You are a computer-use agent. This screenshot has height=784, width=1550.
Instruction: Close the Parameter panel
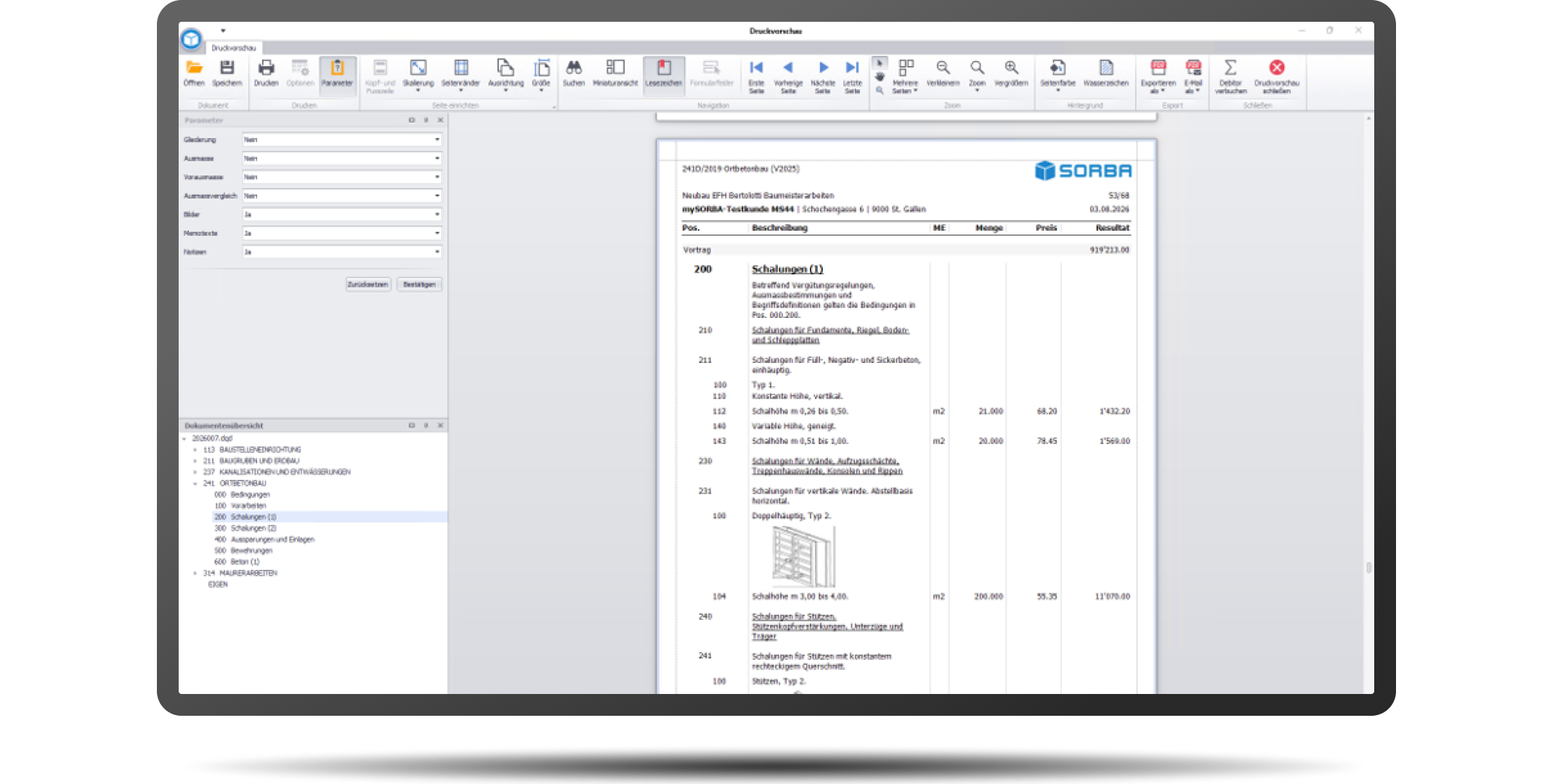pyautogui.click(x=440, y=121)
